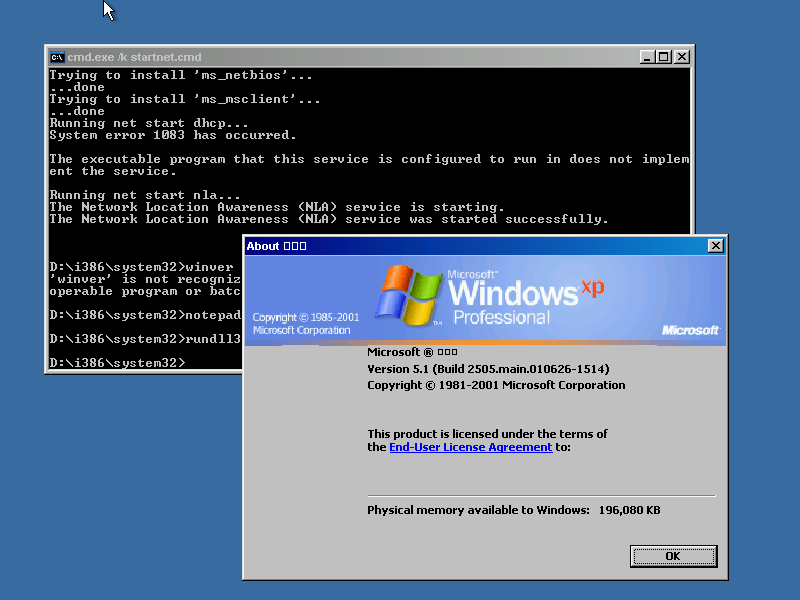Open the End-User License Agreement link
Image resolution: width=800 pixels, height=600 pixels.
(470, 447)
